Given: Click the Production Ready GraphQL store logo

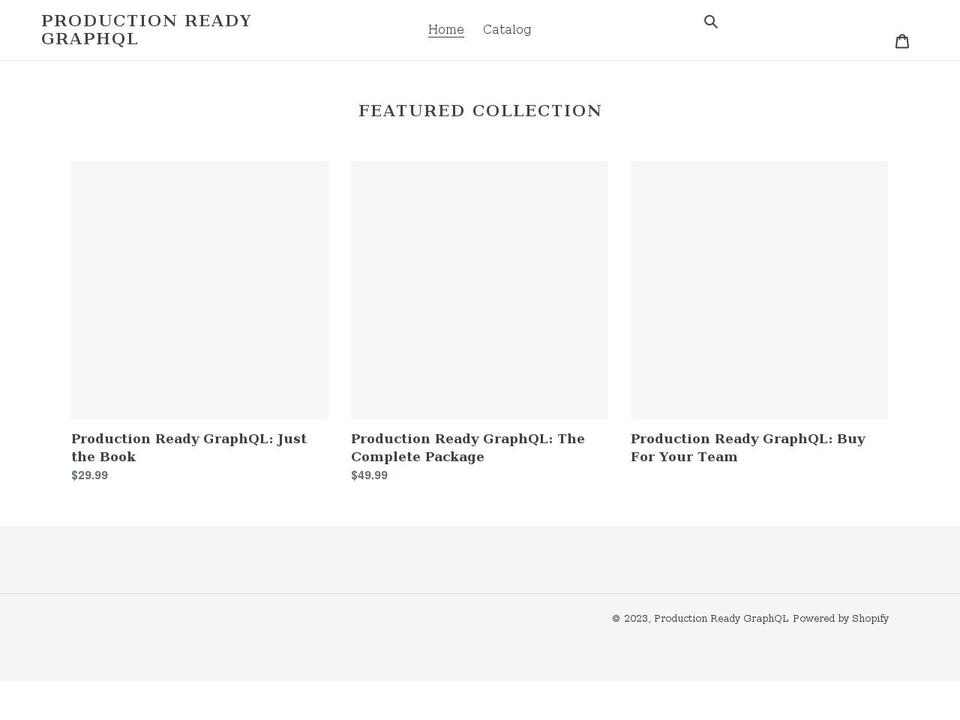Looking at the screenshot, I should tap(146, 30).
